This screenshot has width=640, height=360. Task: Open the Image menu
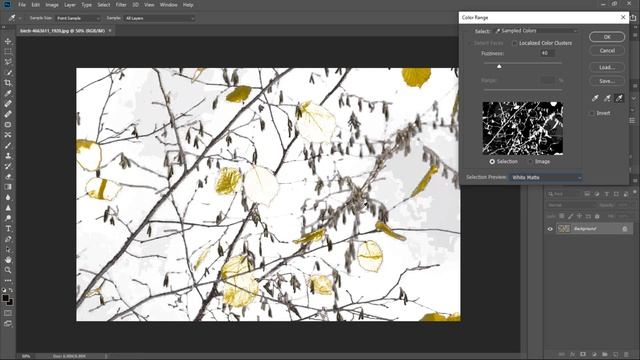52,5
